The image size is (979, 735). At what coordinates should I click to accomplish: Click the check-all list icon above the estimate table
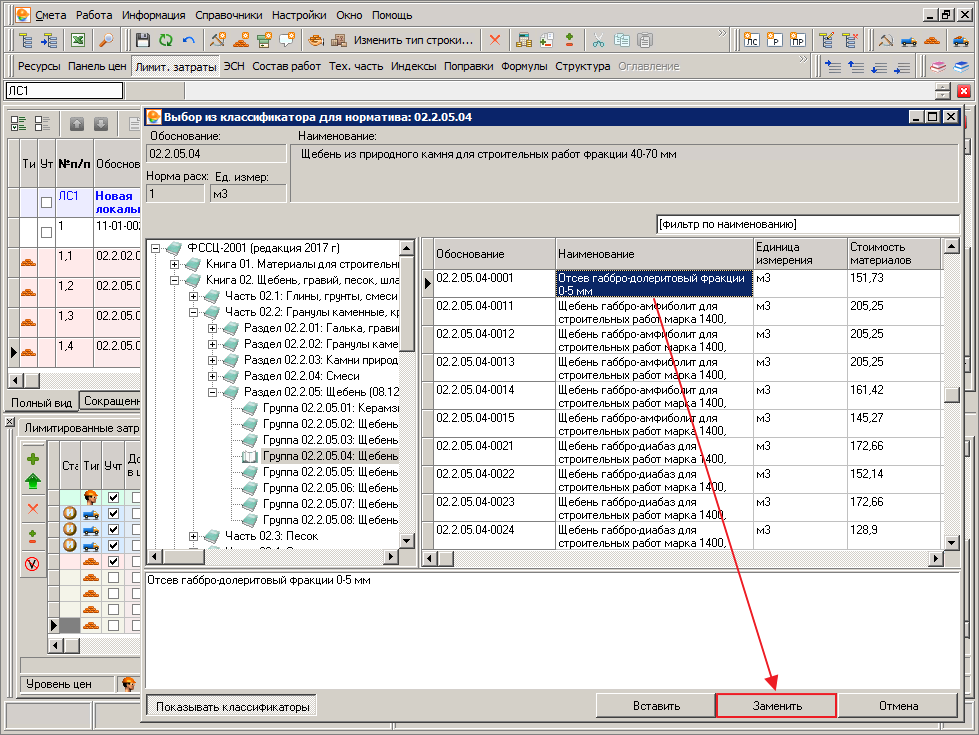click(18, 124)
